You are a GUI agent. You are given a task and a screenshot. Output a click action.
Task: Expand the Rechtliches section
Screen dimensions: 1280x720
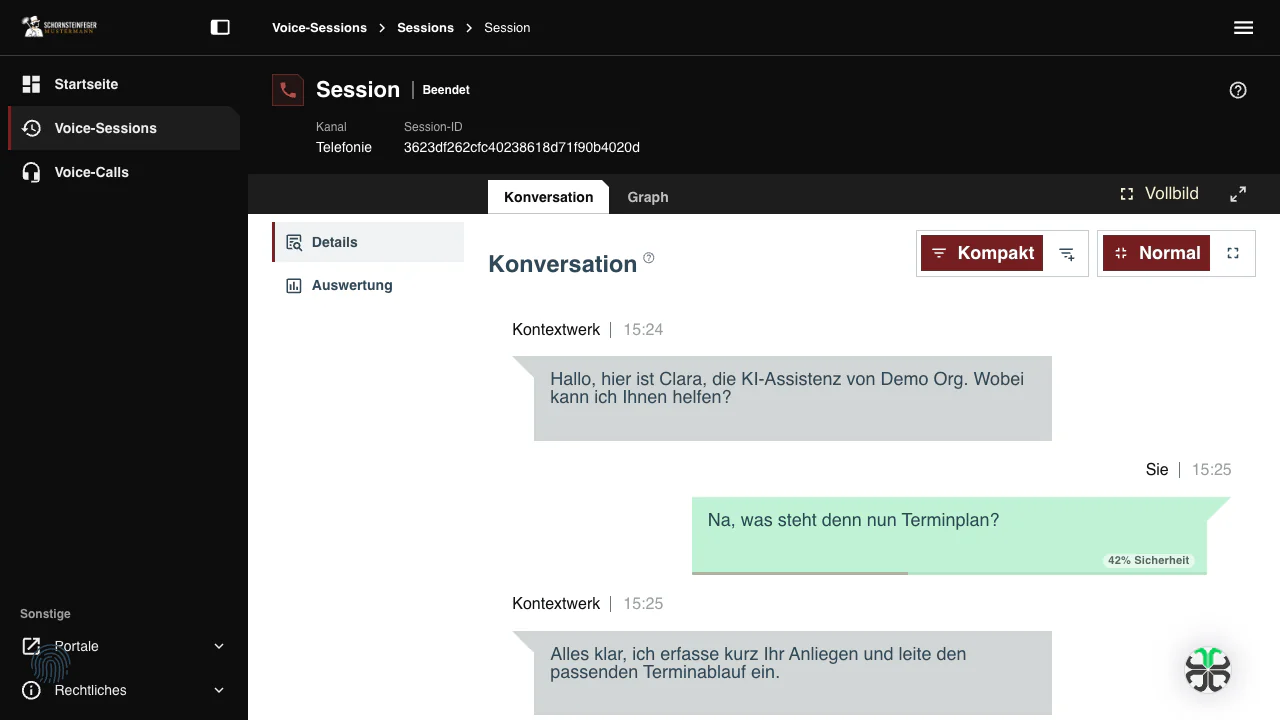(x=124, y=690)
